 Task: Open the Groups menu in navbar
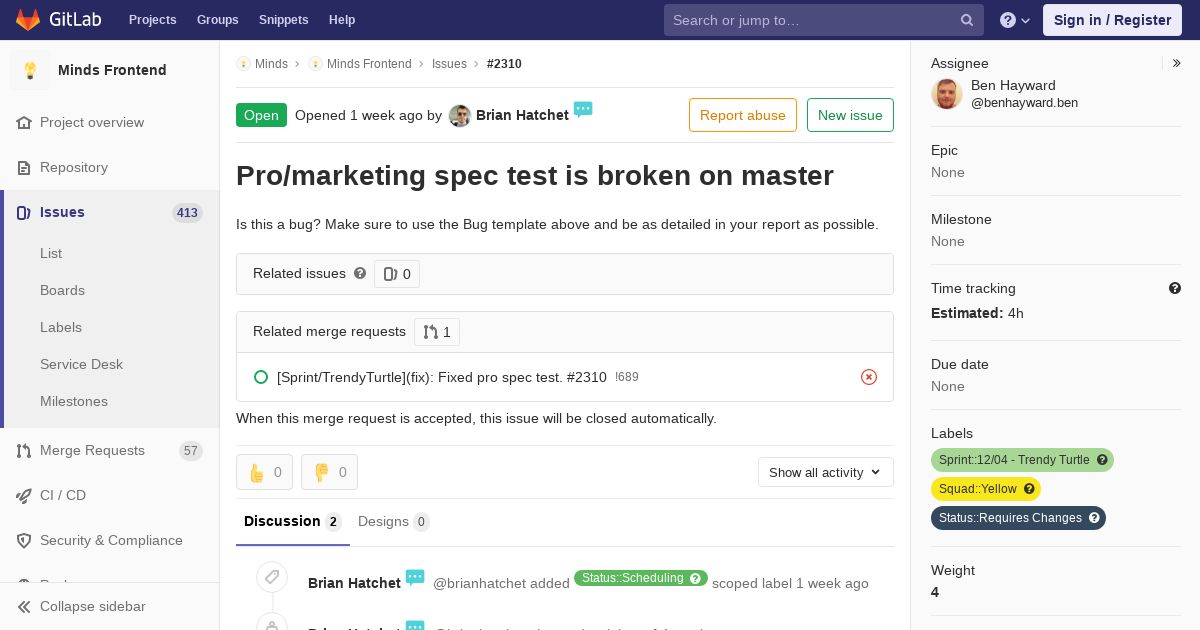[217, 20]
